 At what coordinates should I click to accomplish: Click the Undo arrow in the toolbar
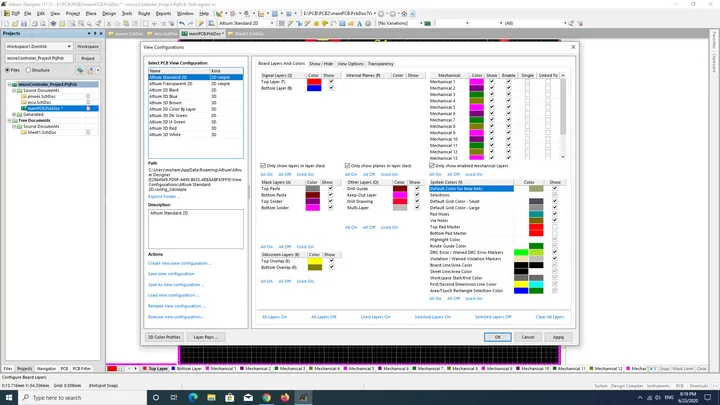[x=182, y=23]
